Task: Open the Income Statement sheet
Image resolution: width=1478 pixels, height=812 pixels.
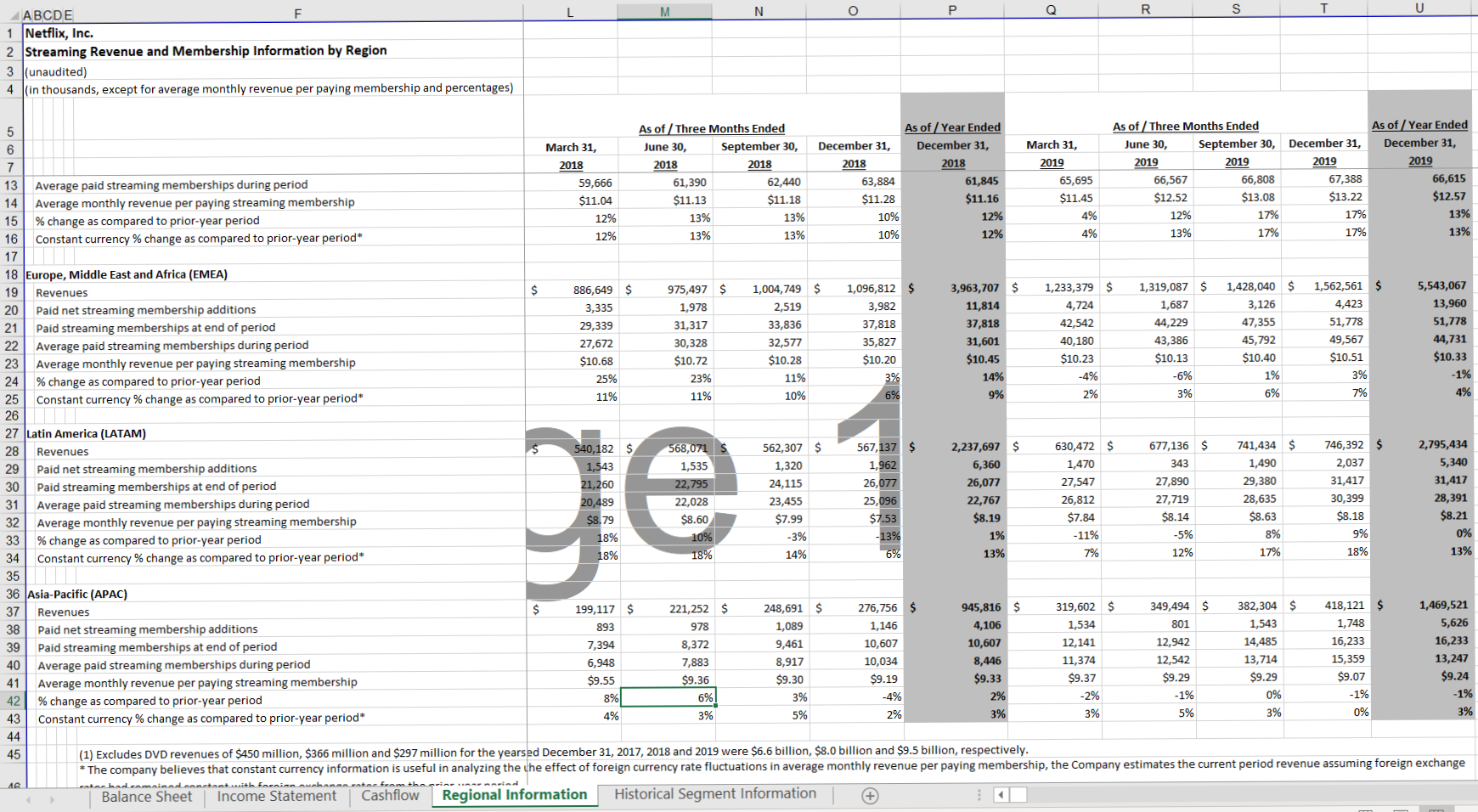Action: coord(276,796)
